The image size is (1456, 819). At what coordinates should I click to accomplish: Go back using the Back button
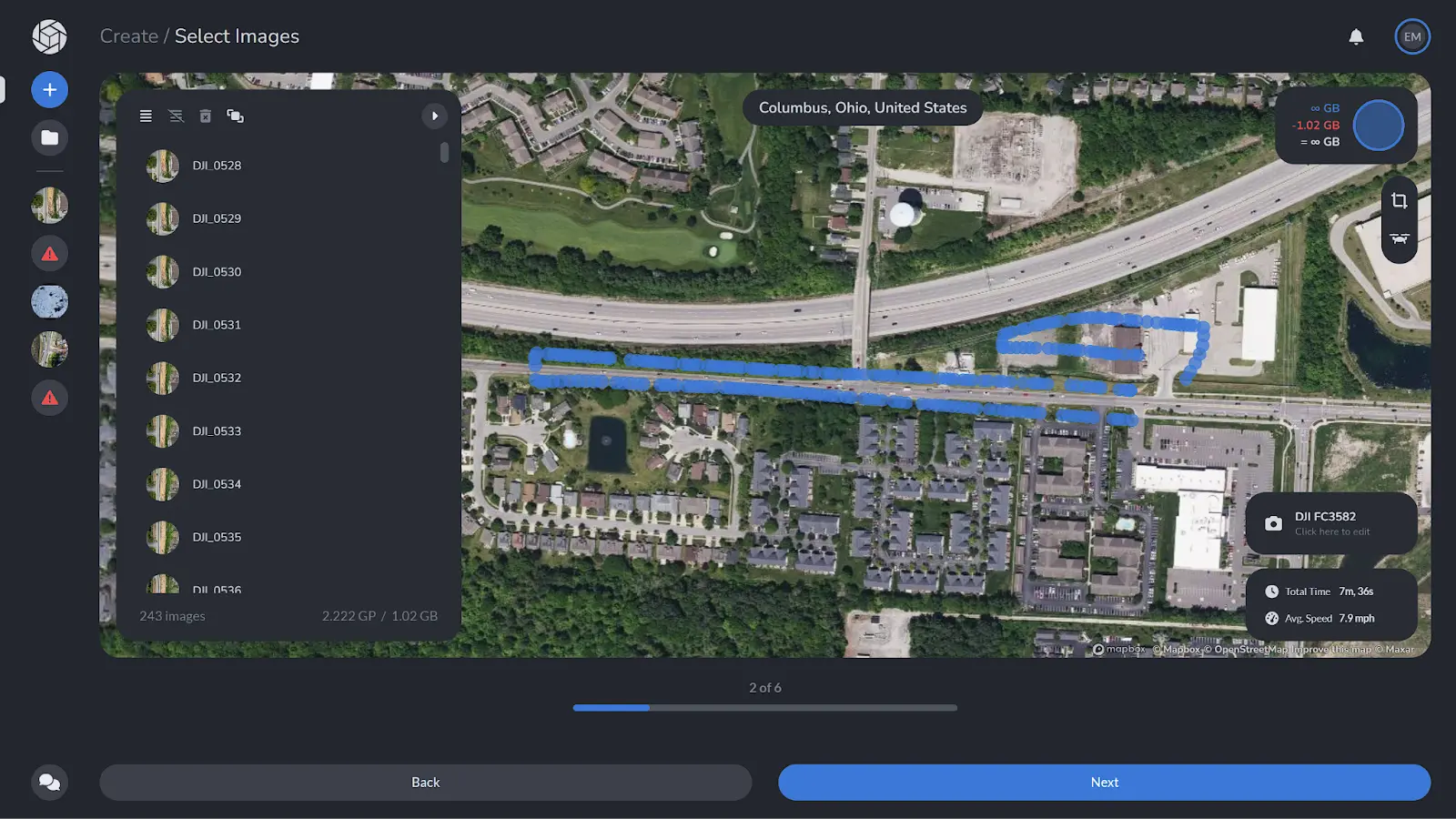coord(425,782)
